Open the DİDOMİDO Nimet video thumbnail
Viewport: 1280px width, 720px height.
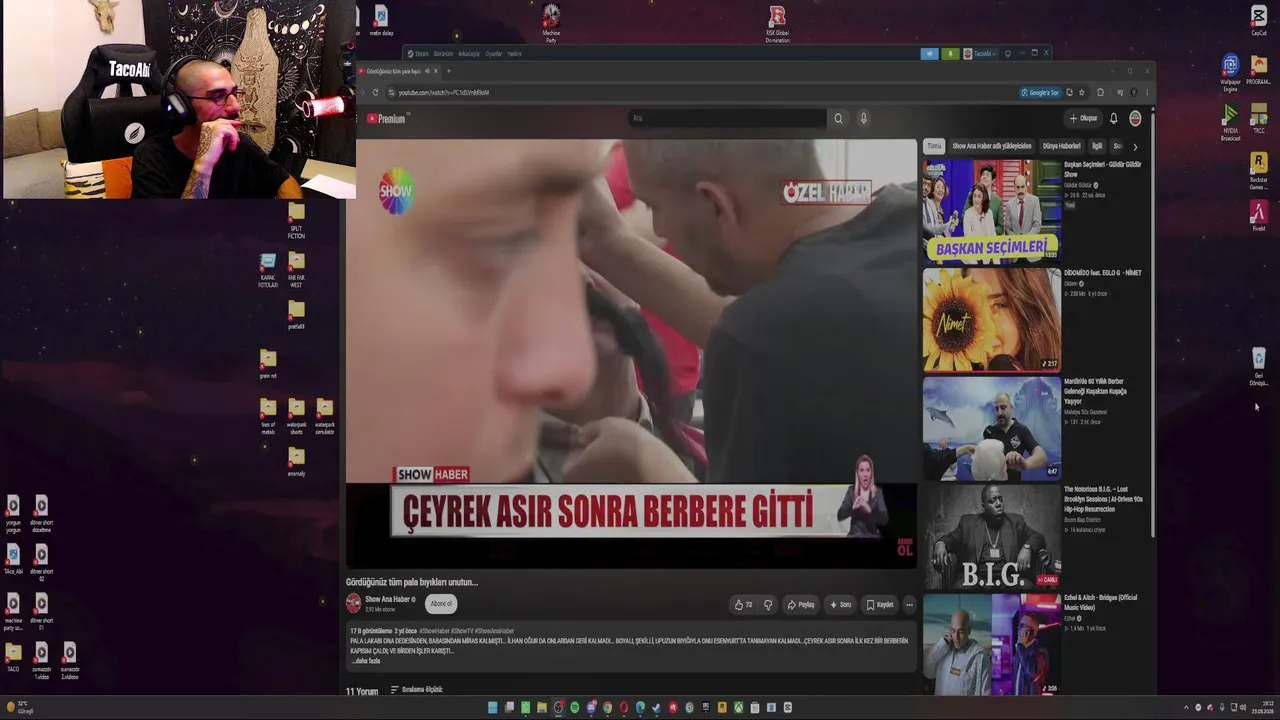click(992, 319)
